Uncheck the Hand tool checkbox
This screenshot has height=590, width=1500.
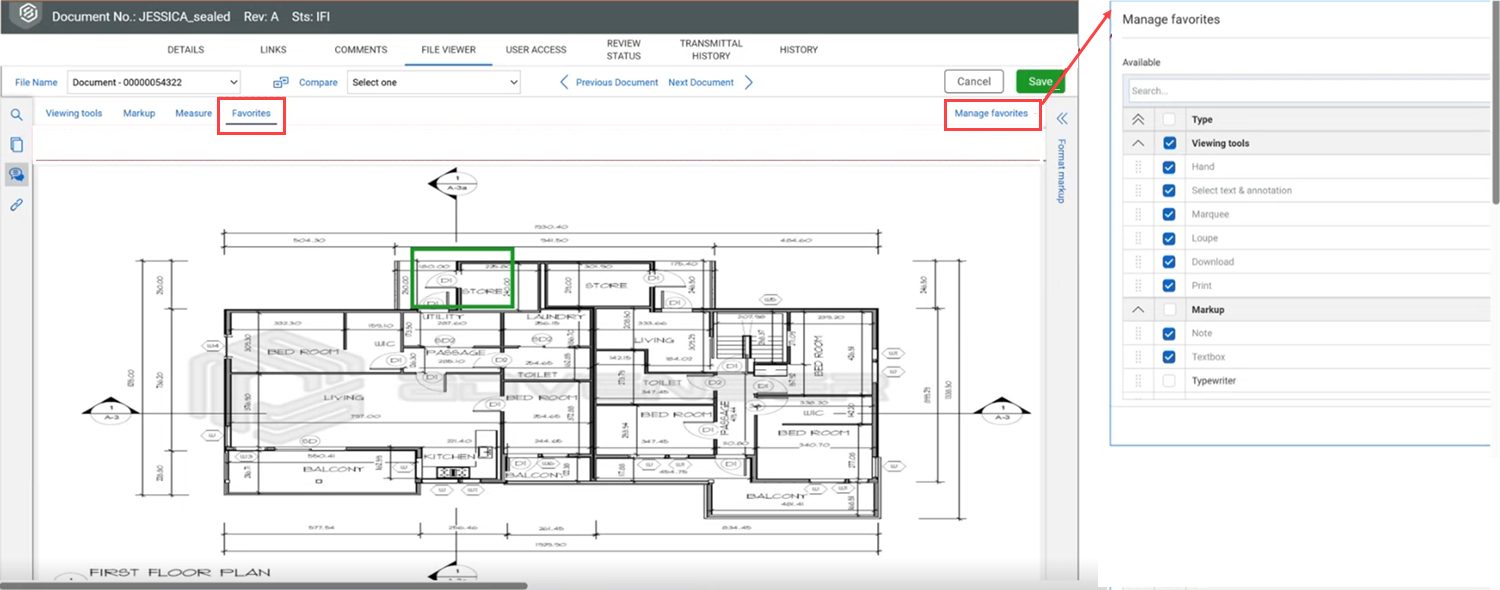click(x=1169, y=167)
